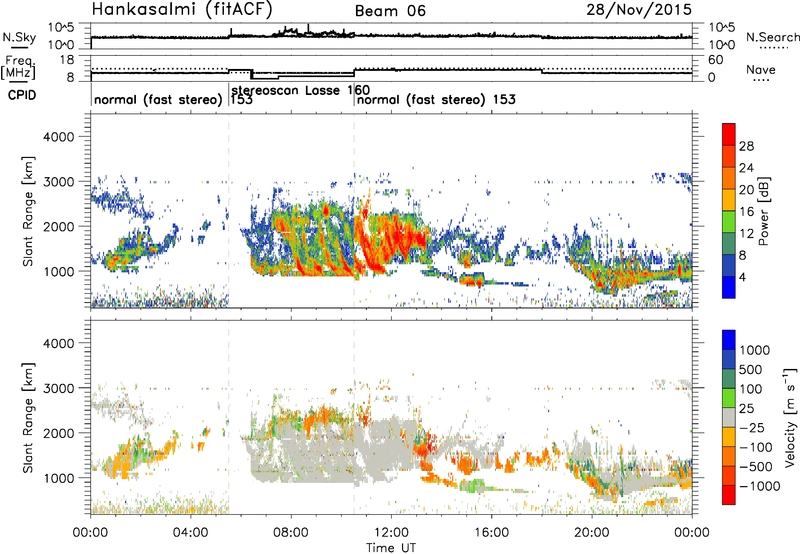Click the blue top segment of Velocity colour bar

click(x=729, y=340)
